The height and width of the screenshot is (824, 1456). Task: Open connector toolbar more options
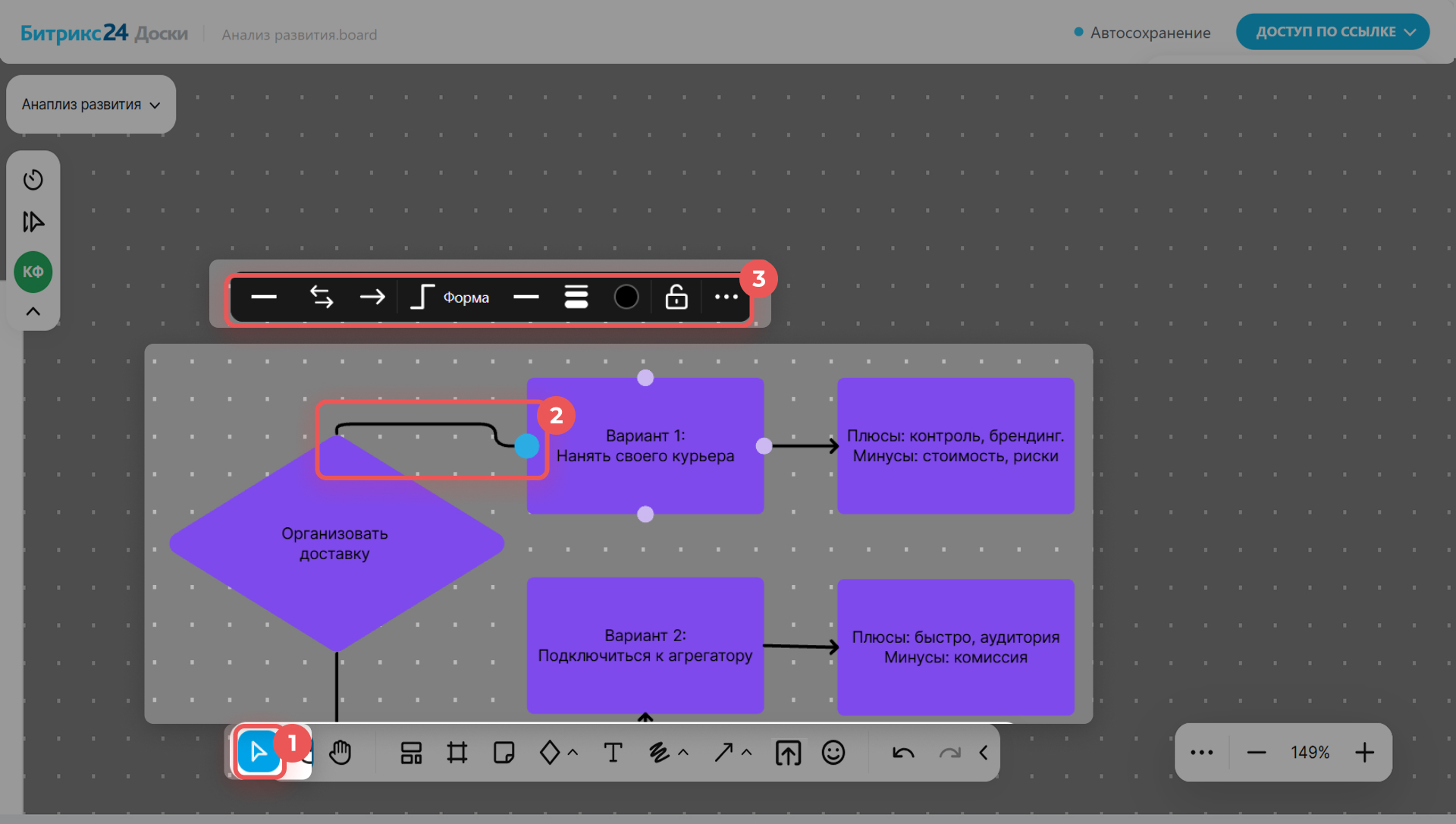pos(726,297)
